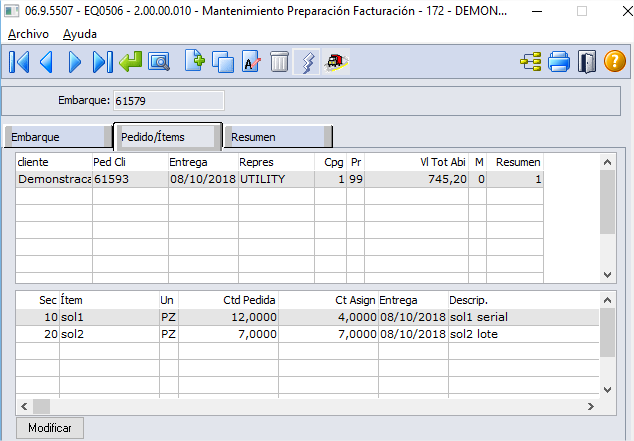Image resolution: width=634 pixels, height=441 pixels.
Task: Open the Archivo menu
Action: coord(28,34)
